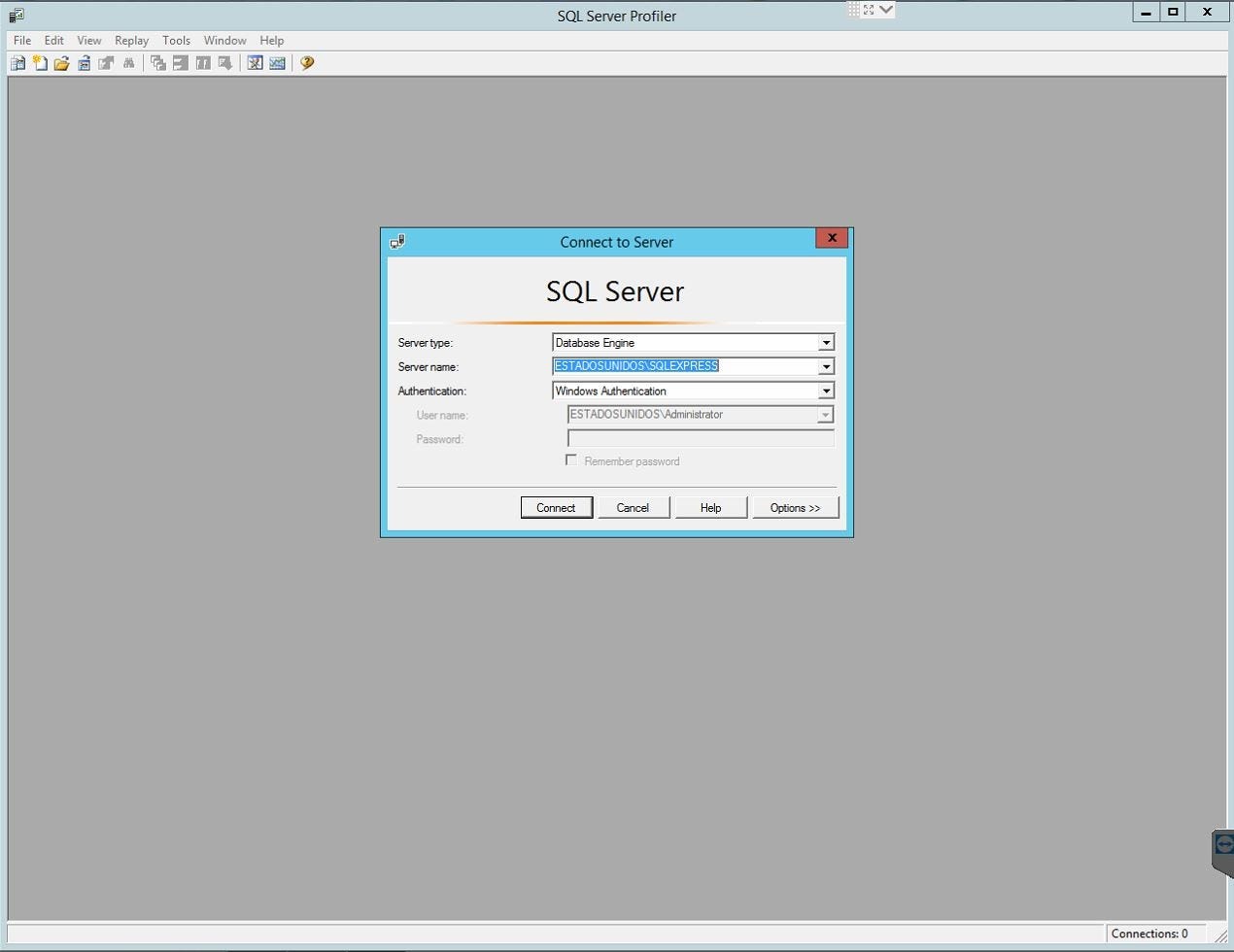Click the Connect button
Screen dimensions: 1234x952
pyautogui.click(x=557, y=507)
